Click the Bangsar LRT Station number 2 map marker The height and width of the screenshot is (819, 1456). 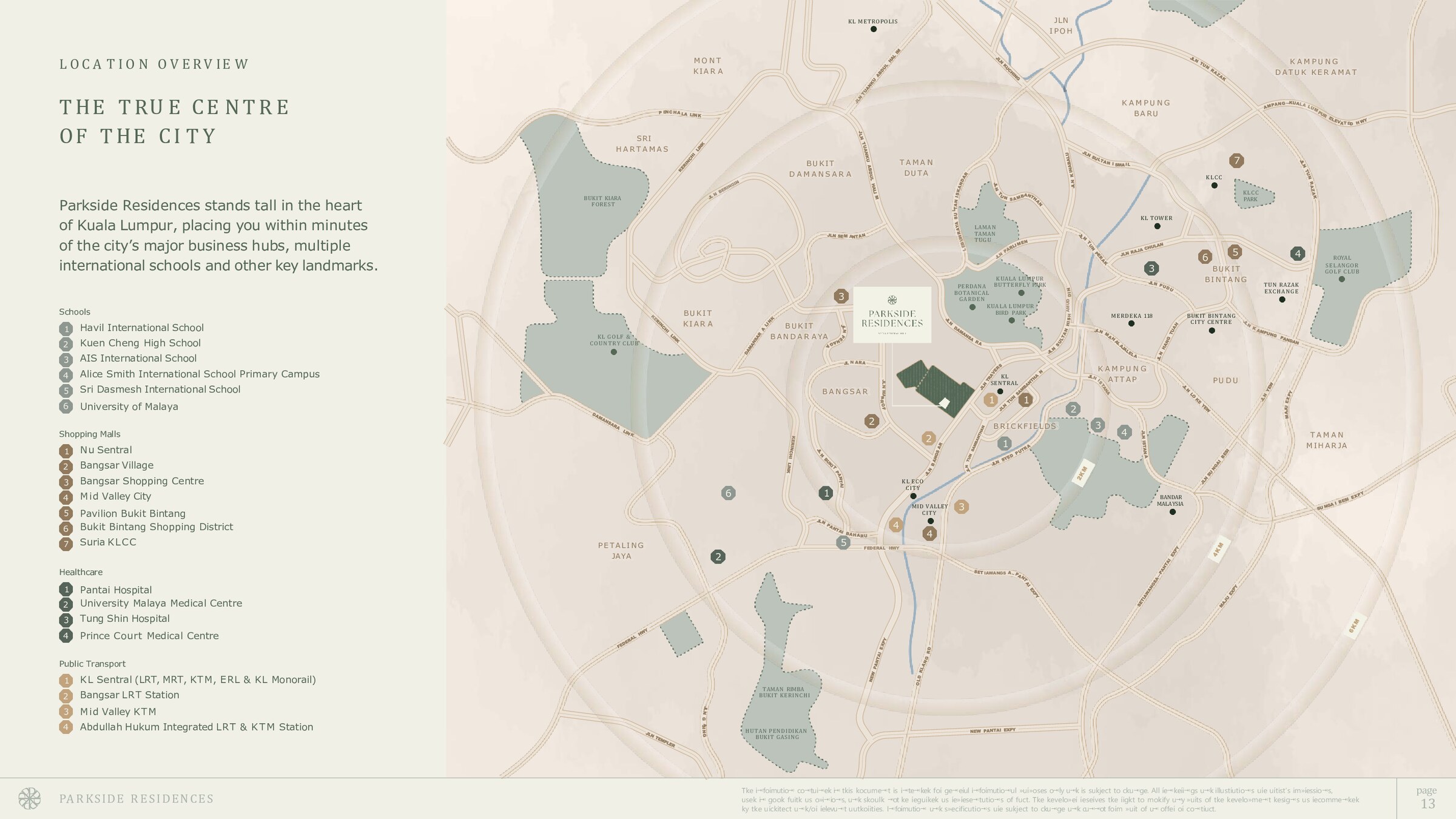[928, 439]
